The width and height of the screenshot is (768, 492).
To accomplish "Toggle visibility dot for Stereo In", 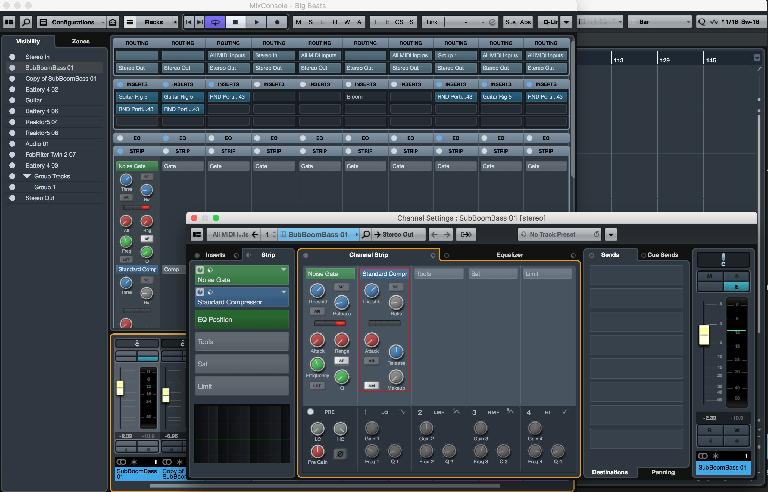I will coord(12,57).
